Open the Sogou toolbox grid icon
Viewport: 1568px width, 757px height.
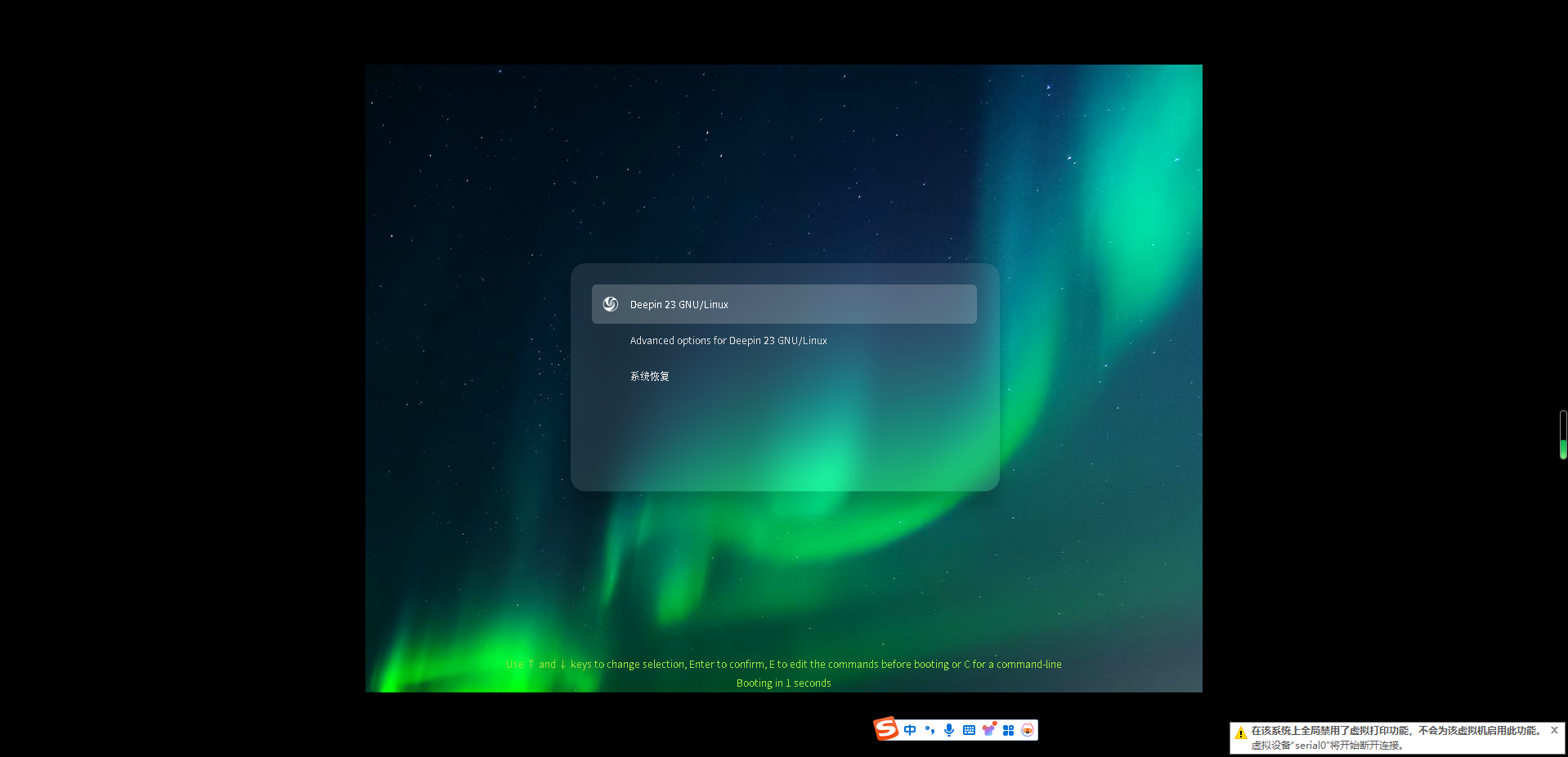click(1008, 730)
